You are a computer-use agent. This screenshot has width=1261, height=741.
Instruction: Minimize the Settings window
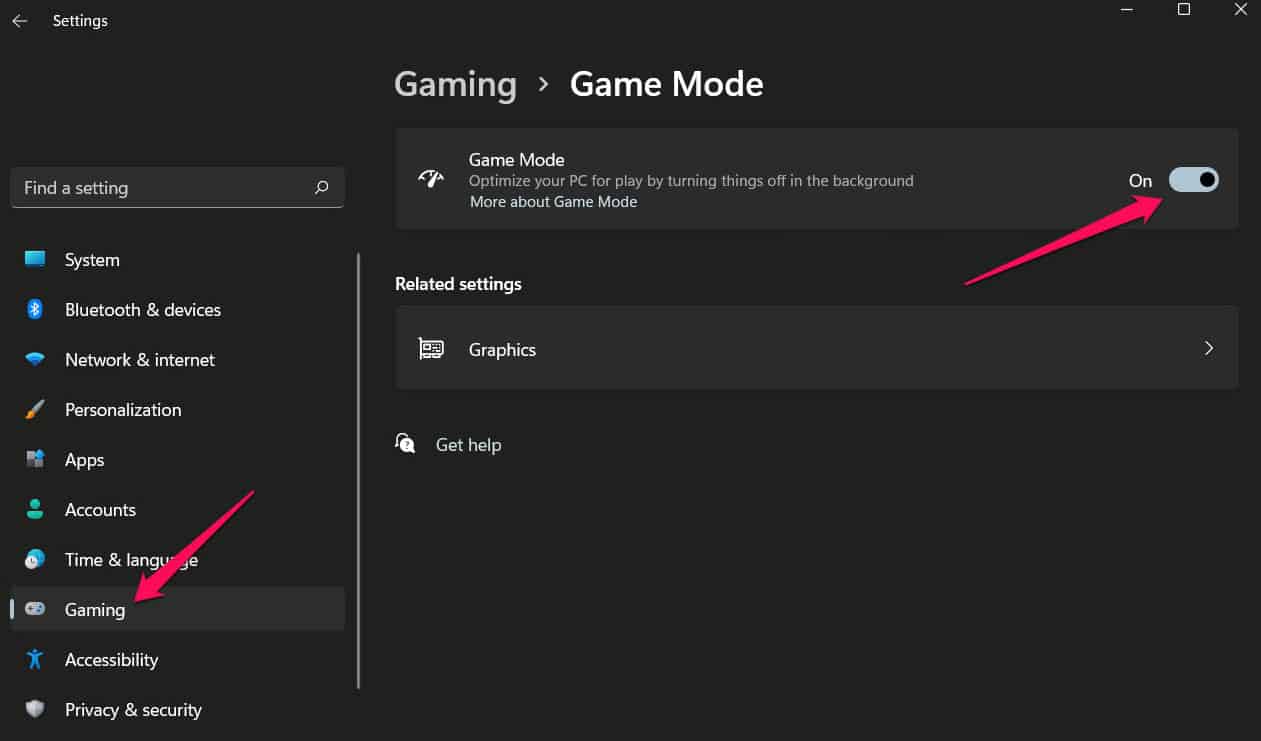pos(1128,10)
